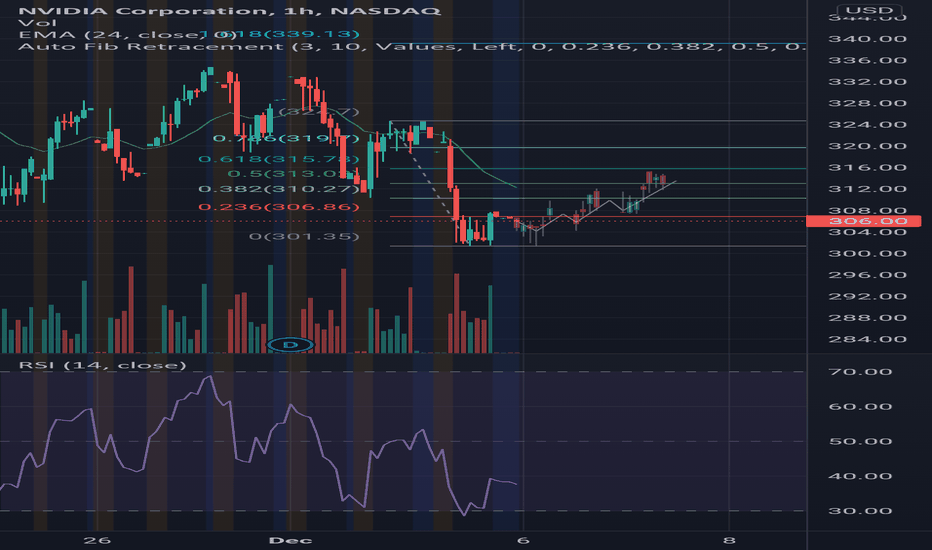Click the '26' date on the time axis

pos(97,540)
